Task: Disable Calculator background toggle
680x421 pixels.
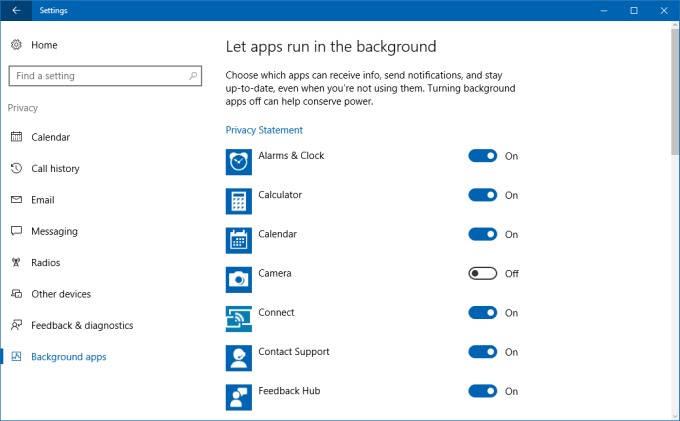Action: pyautogui.click(x=483, y=195)
